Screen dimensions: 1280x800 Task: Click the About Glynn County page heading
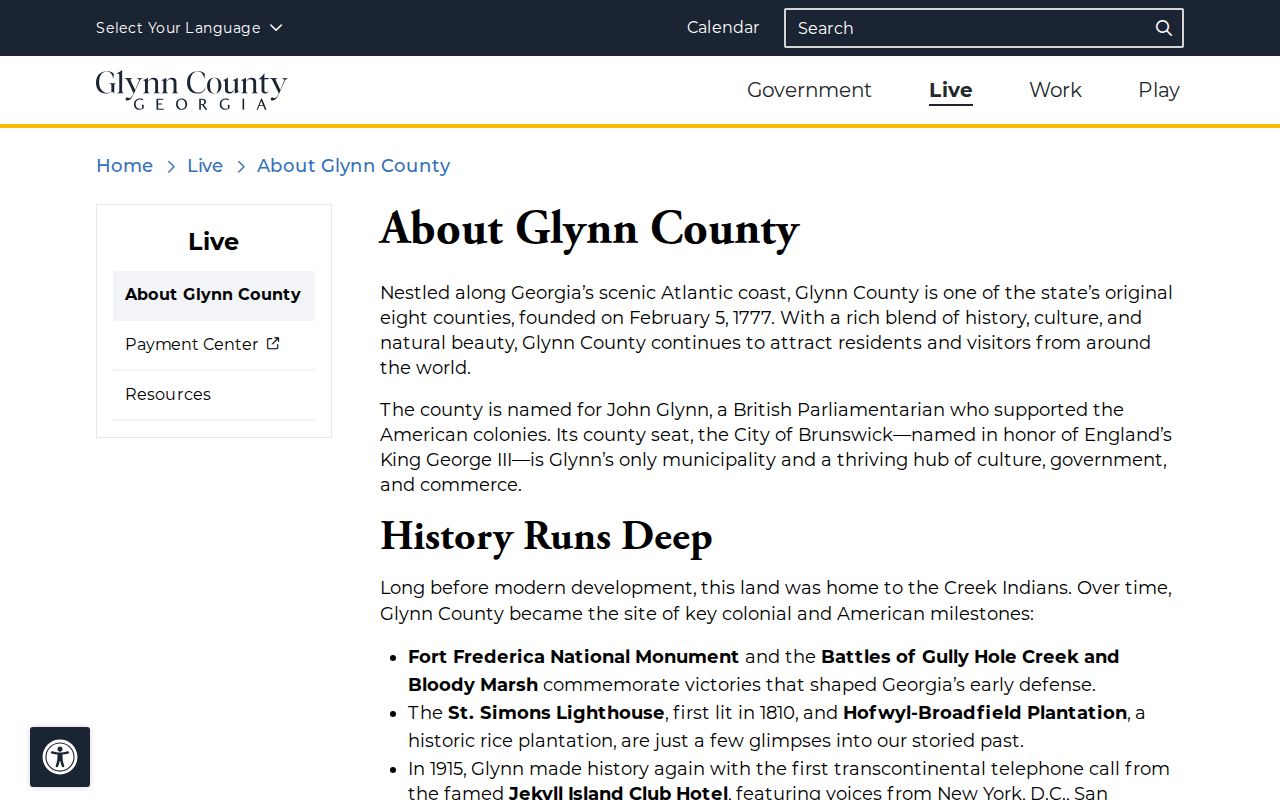[x=589, y=229]
